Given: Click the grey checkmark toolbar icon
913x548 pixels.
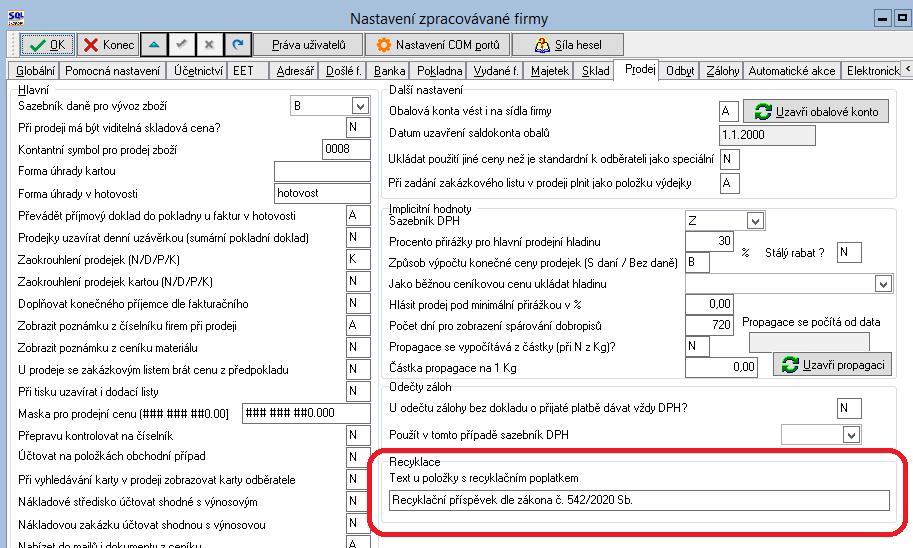Looking at the screenshot, I should [x=182, y=45].
